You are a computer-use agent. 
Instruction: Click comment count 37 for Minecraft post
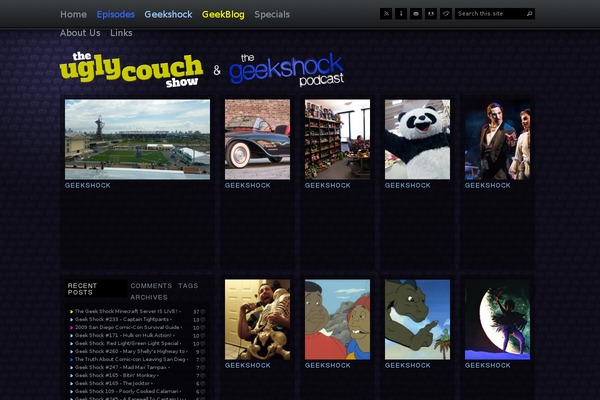[196, 312]
